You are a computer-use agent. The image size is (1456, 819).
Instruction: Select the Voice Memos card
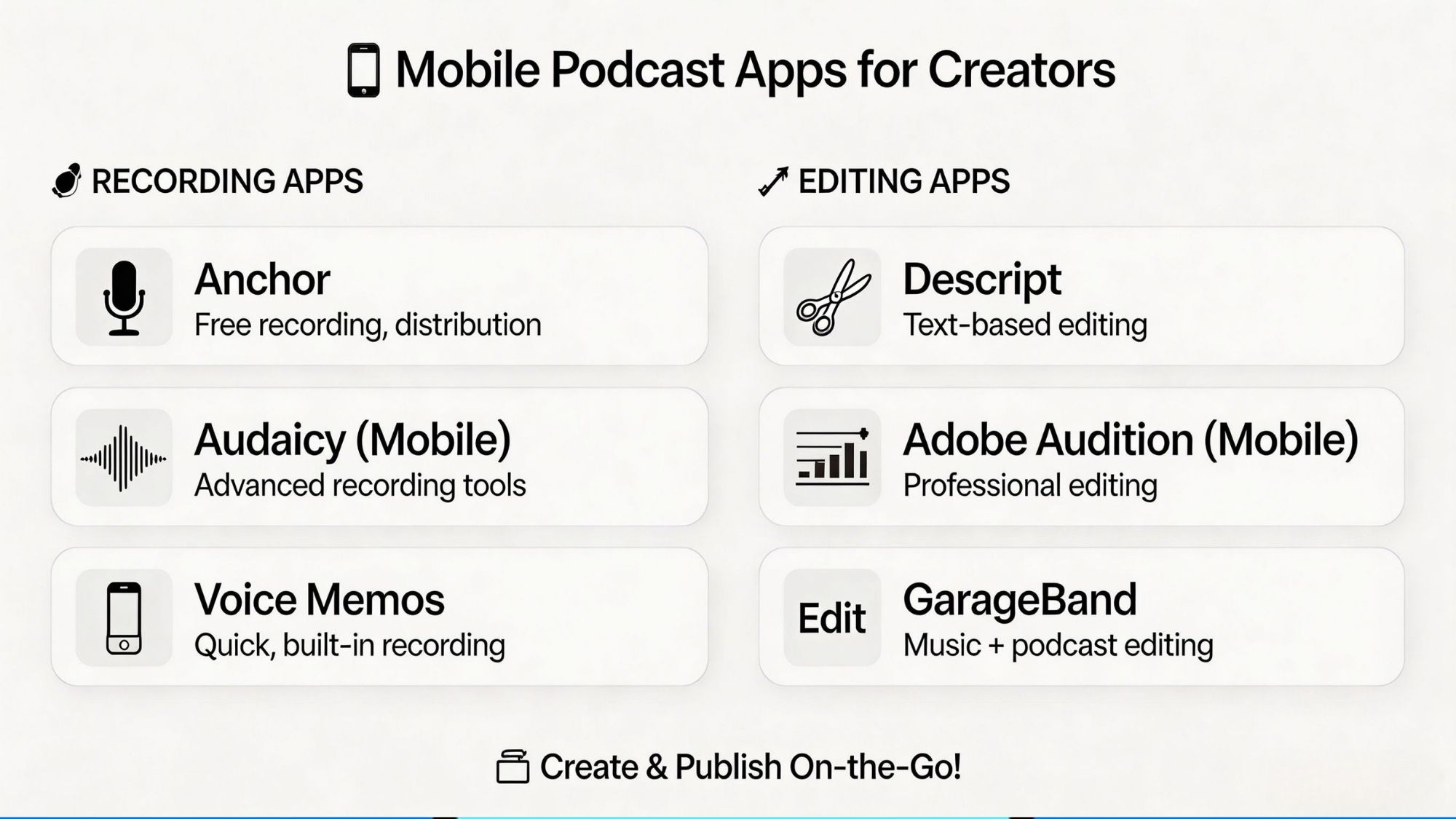tap(379, 617)
